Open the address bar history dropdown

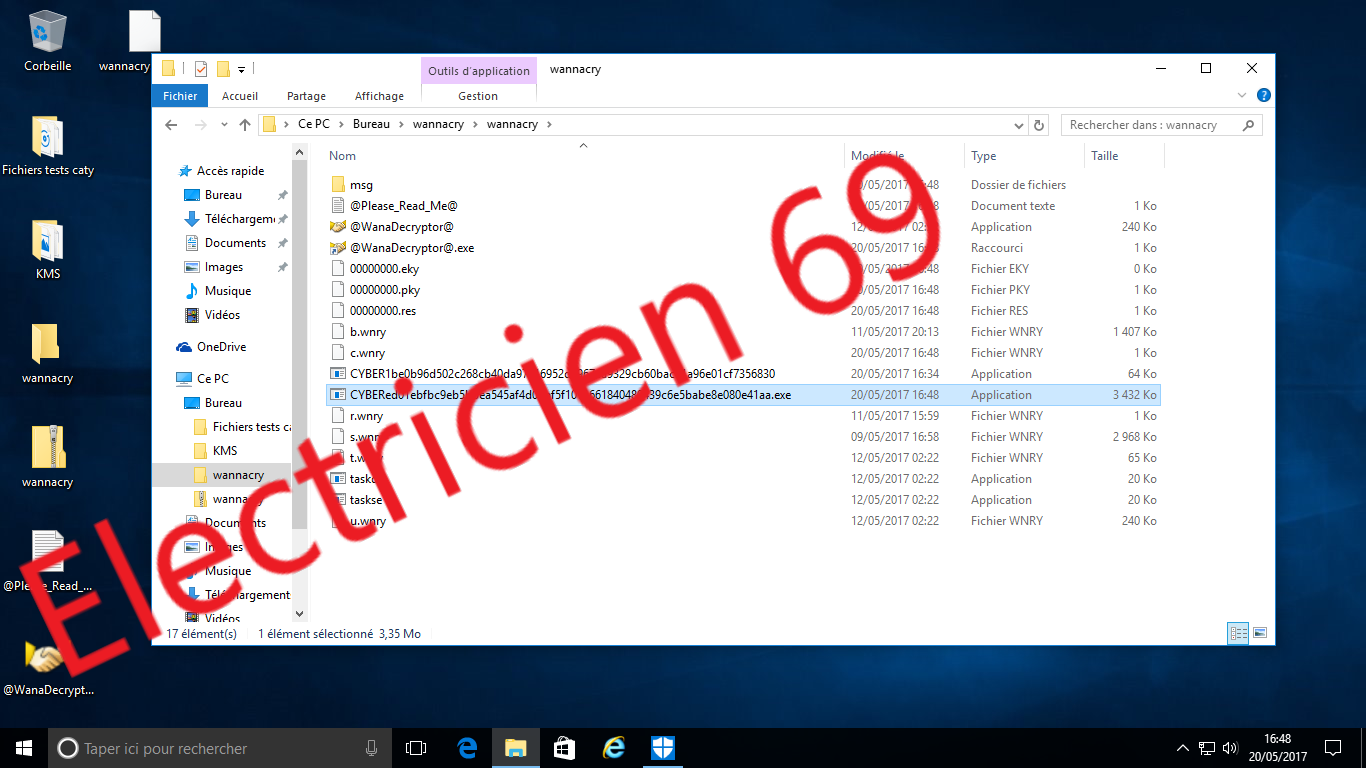point(1019,125)
